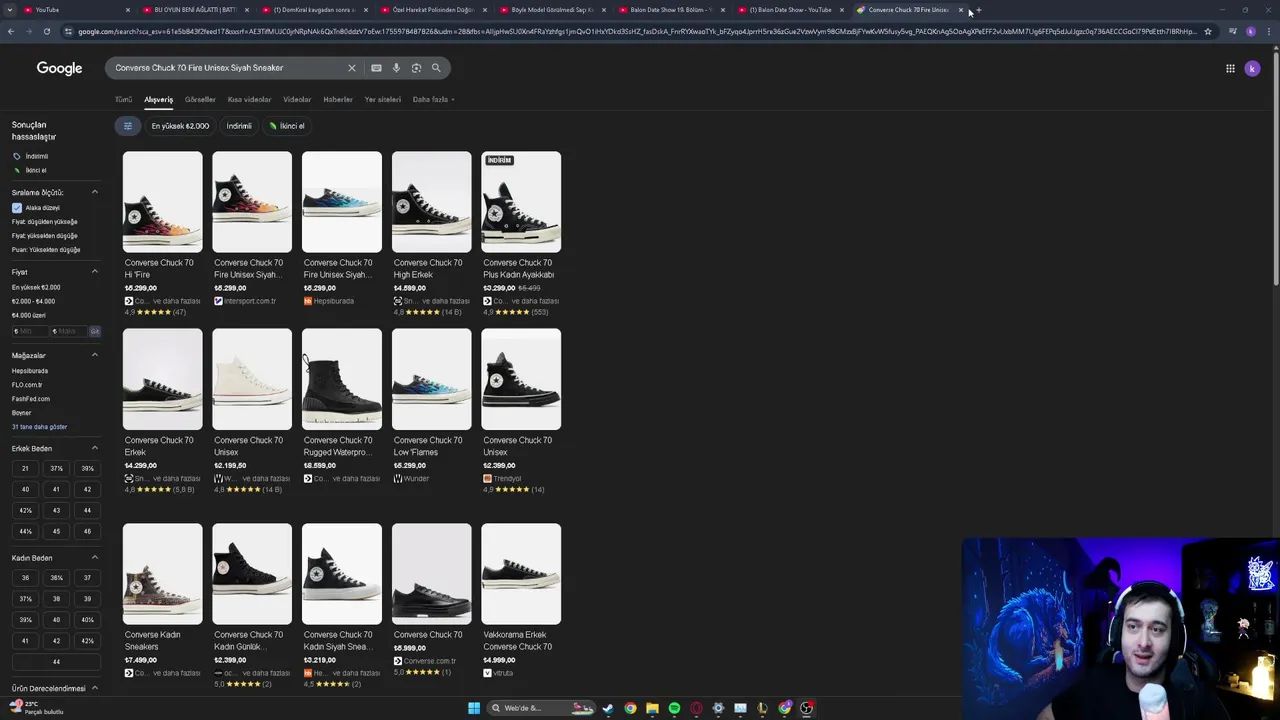The image size is (1280, 720).
Task: Click the Min price input field
Action: pos(29,331)
